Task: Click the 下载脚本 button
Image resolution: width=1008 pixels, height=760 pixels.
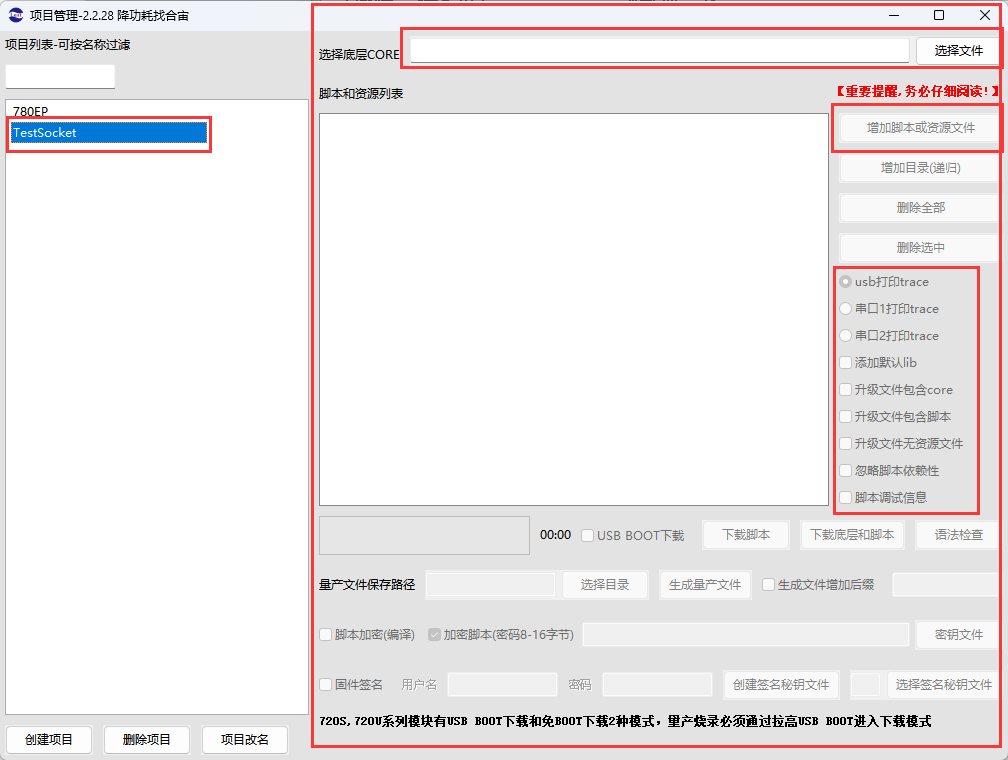Action: click(x=746, y=535)
